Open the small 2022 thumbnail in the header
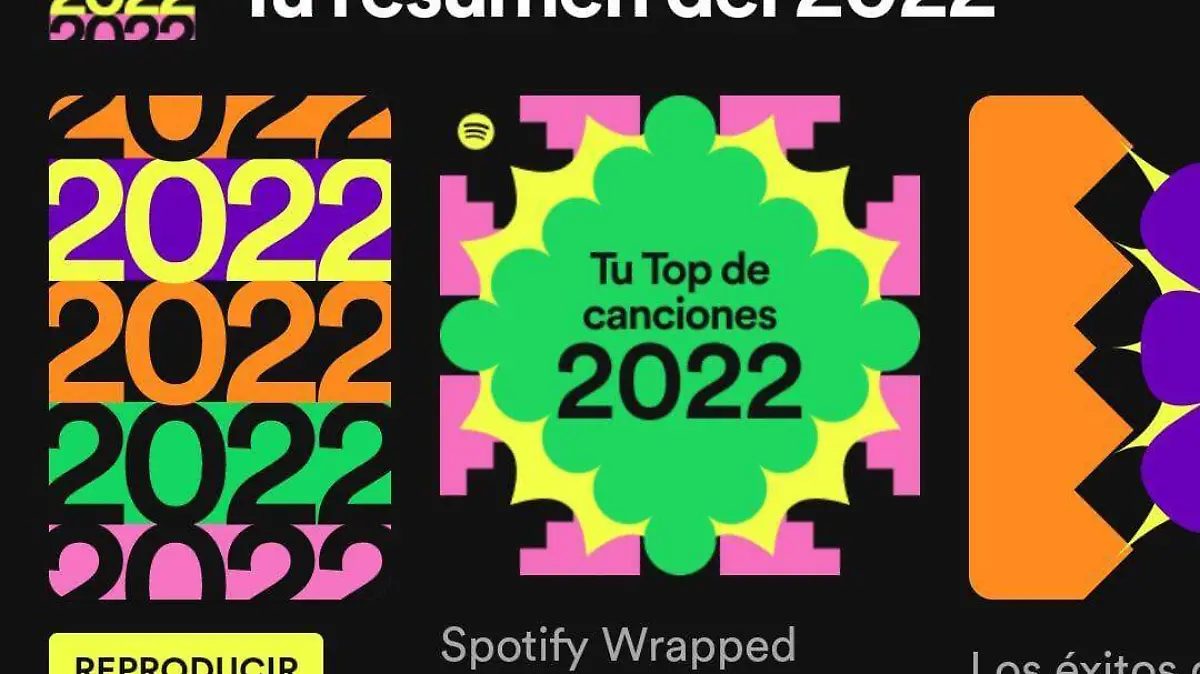The width and height of the screenshot is (1200, 674). tap(122, 20)
